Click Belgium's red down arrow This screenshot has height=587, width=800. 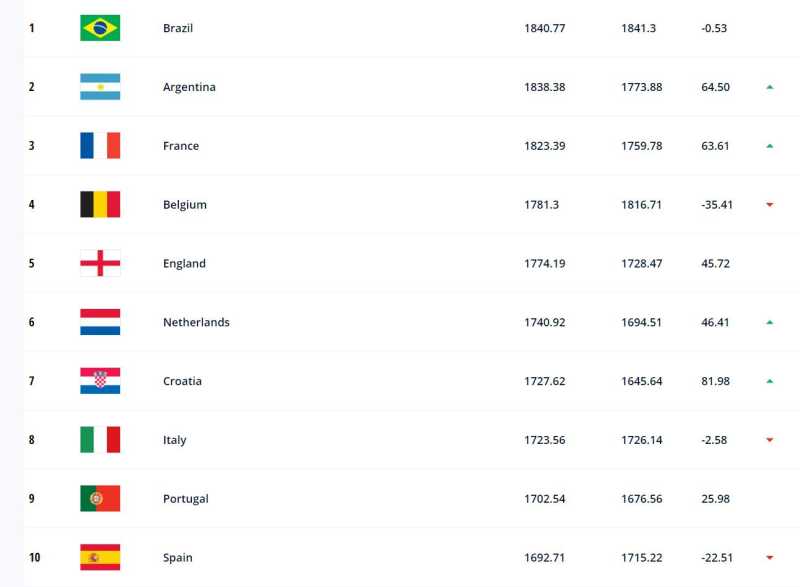769,205
